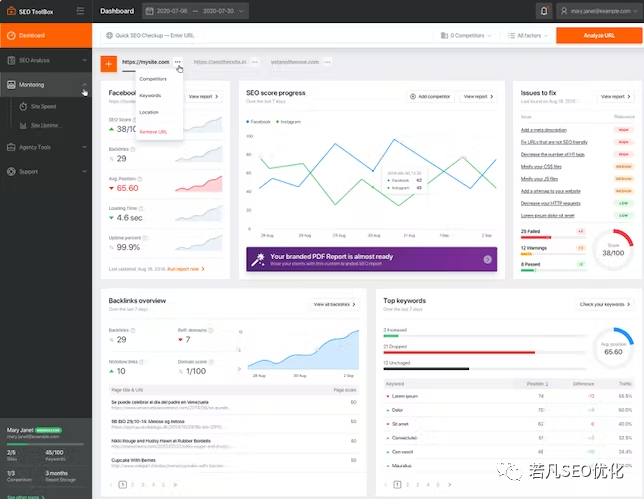Screen dimensions: 644x499
Task: Click the orange plus add-site button
Action: click(x=109, y=64)
